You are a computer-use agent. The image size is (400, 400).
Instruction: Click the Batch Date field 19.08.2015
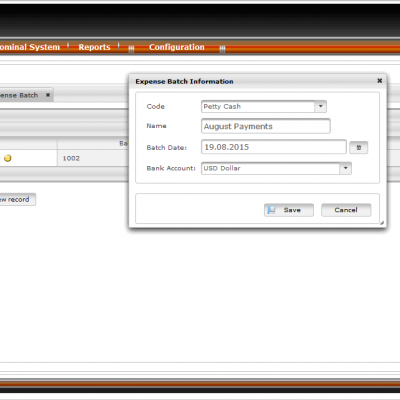[x=274, y=147]
